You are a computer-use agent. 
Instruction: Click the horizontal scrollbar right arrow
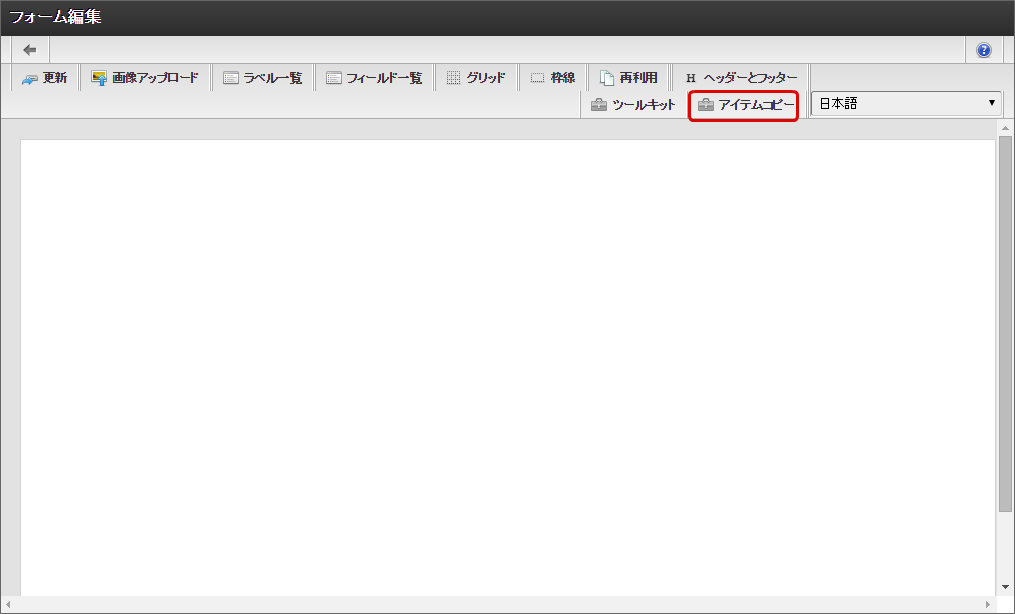click(988, 604)
